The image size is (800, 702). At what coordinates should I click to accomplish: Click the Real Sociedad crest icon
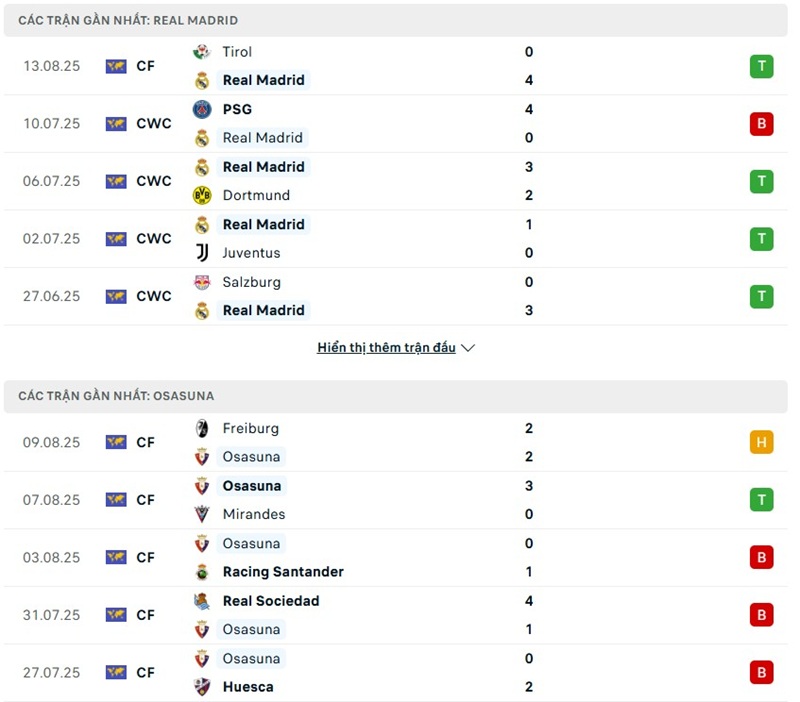click(x=202, y=601)
